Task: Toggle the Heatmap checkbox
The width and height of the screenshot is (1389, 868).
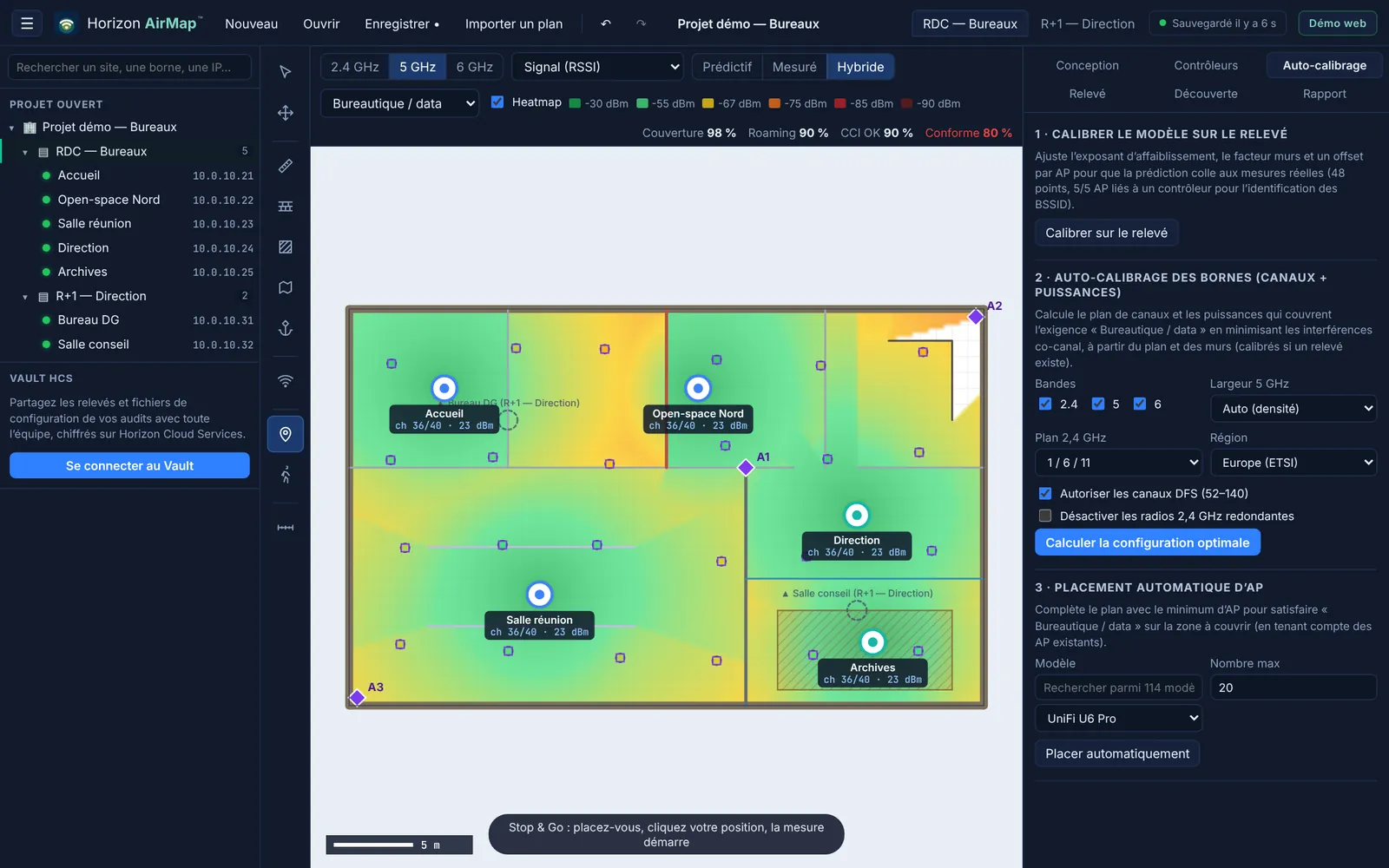Action: pyautogui.click(x=497, y=102)
